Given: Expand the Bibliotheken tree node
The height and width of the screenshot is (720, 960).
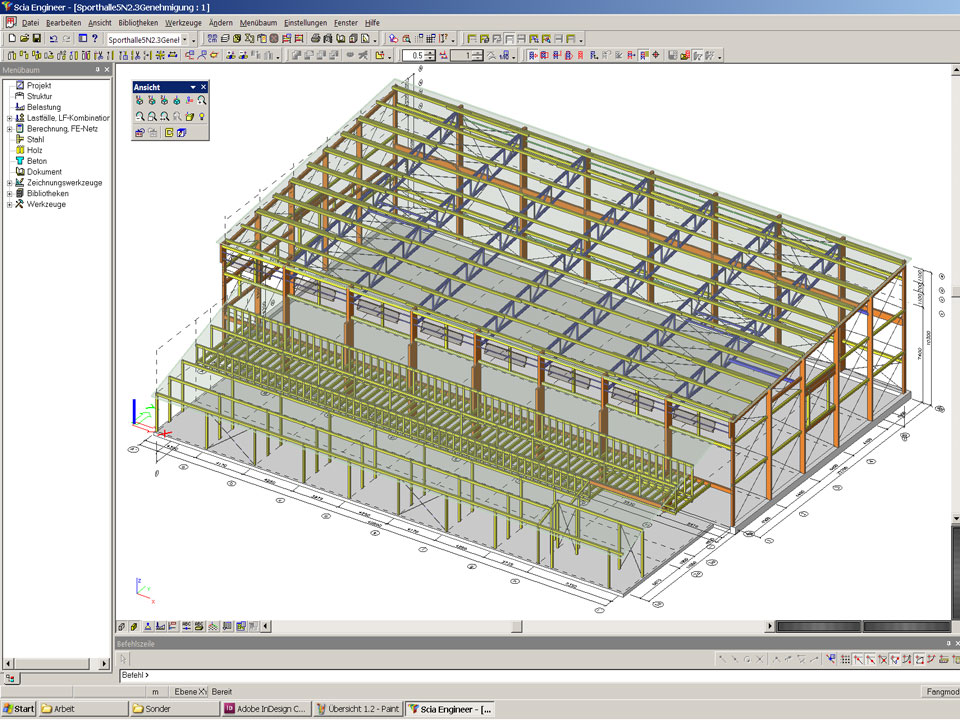Looking at the screenshot, I should 9,194.
